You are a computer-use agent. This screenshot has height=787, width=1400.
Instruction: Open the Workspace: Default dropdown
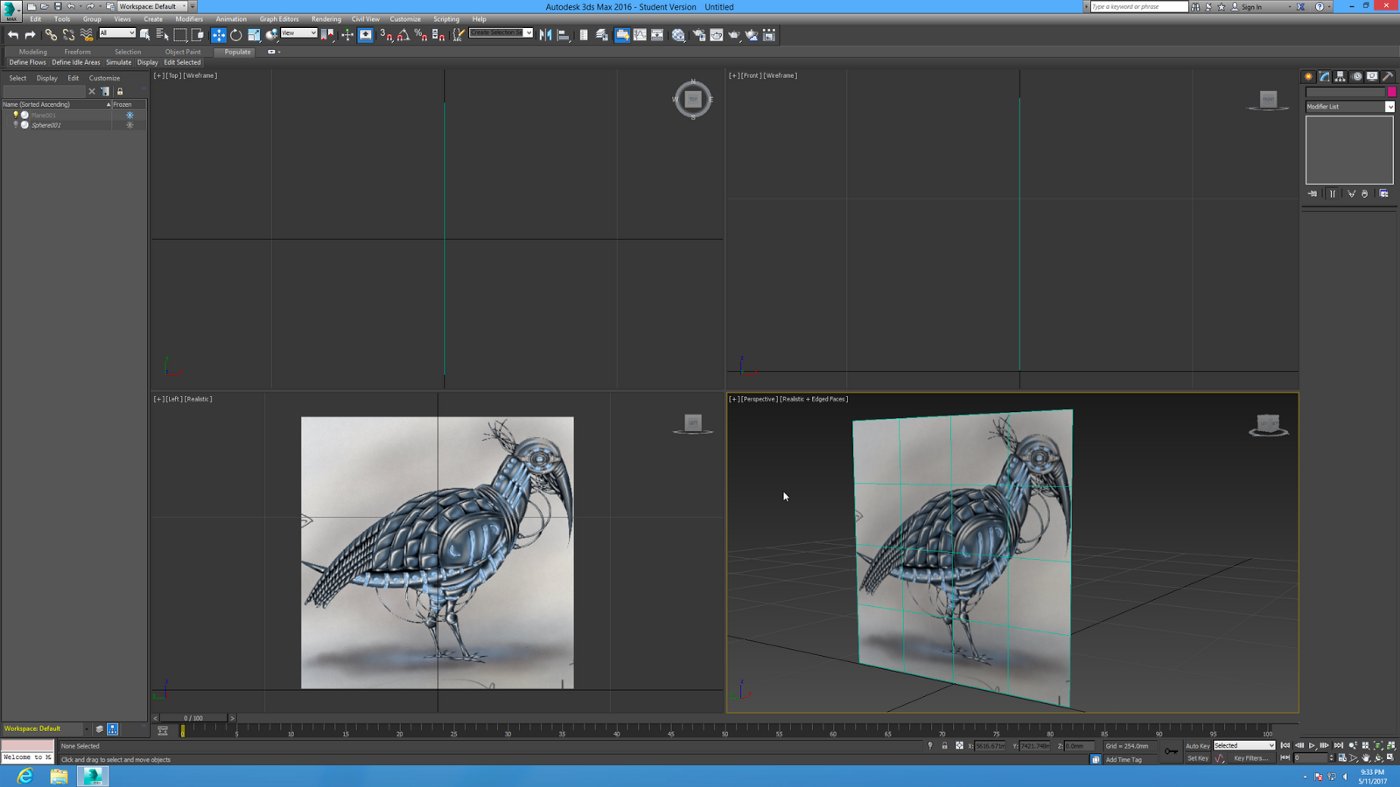(152, 6)
